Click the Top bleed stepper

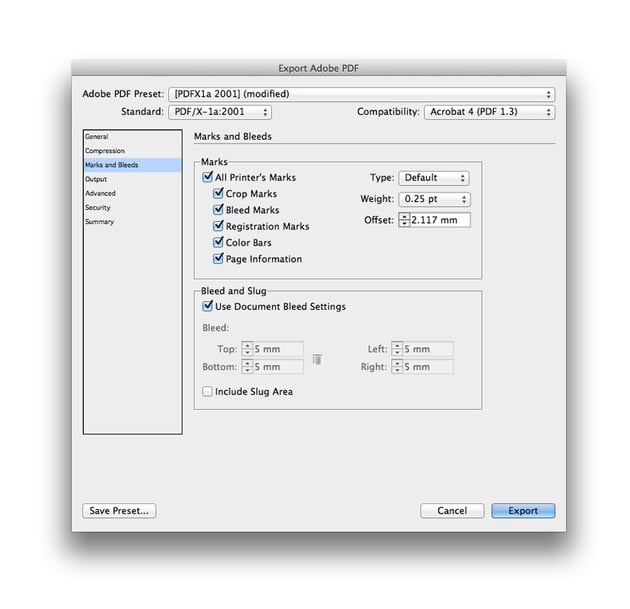click(247, 349)
